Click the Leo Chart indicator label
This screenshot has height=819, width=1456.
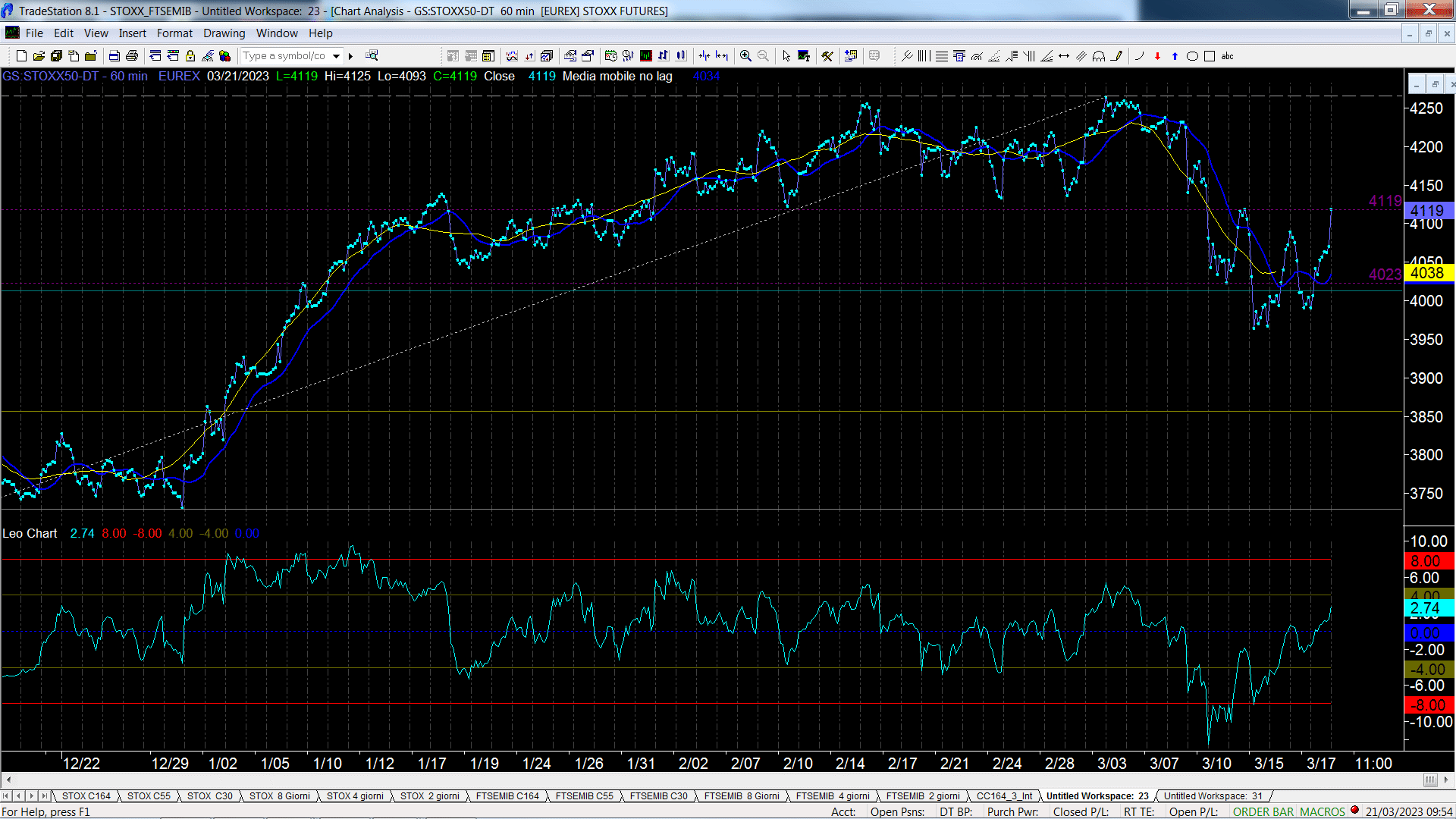coord(30,533)
